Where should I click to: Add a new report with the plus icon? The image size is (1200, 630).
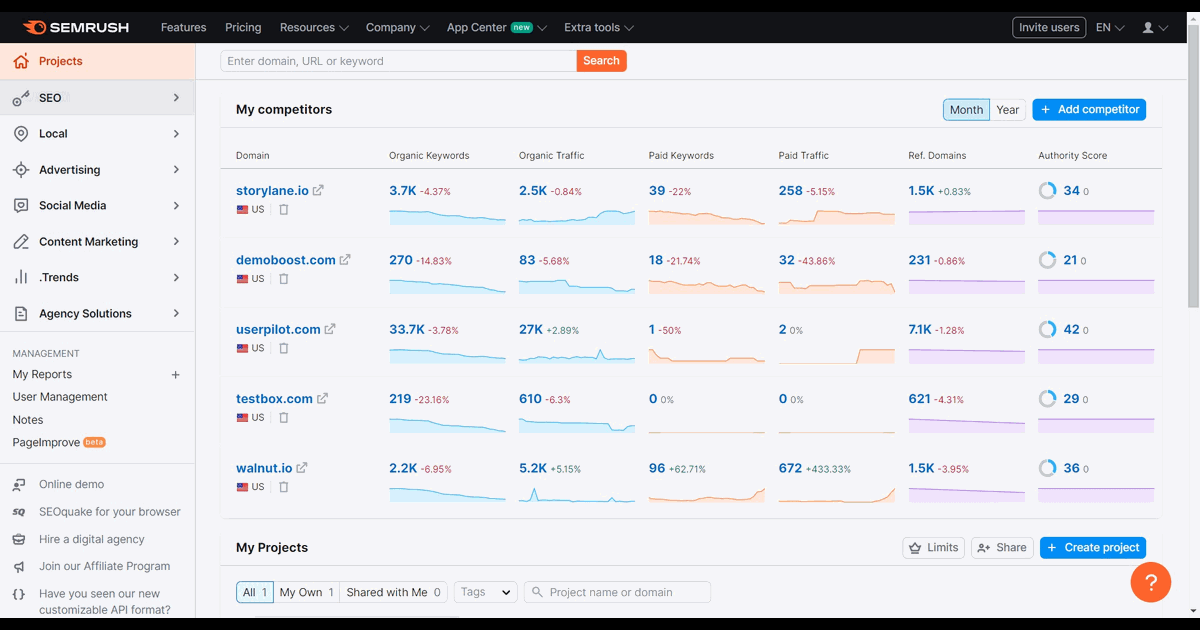(176, 375)
